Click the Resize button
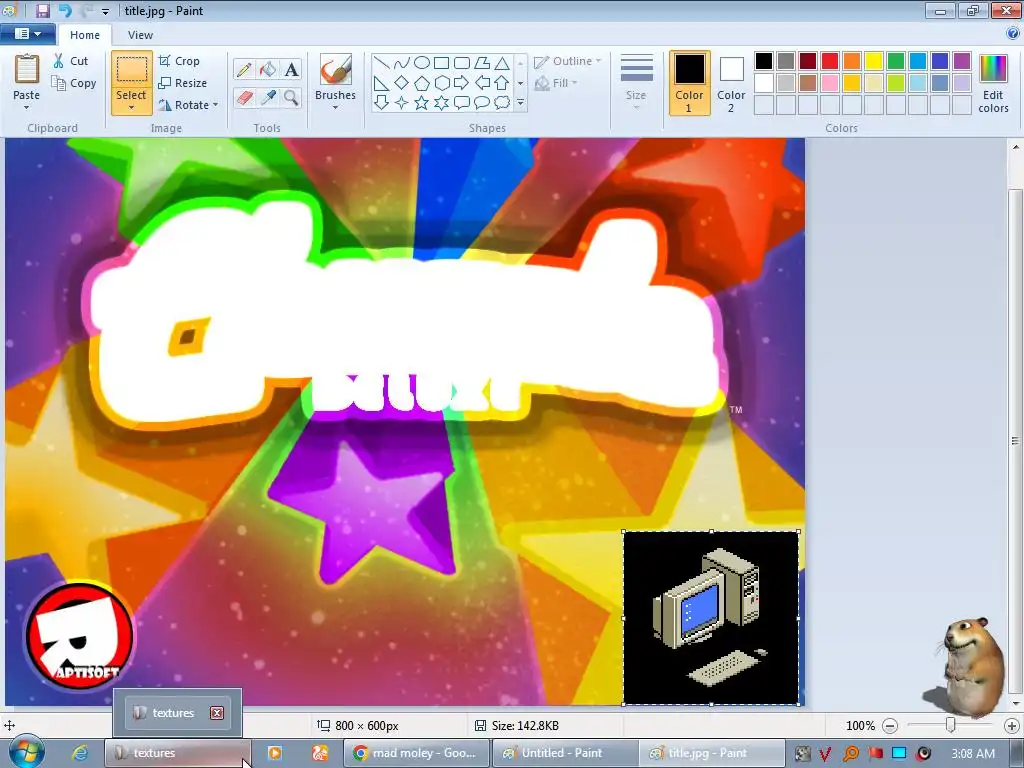 (183, 83)
